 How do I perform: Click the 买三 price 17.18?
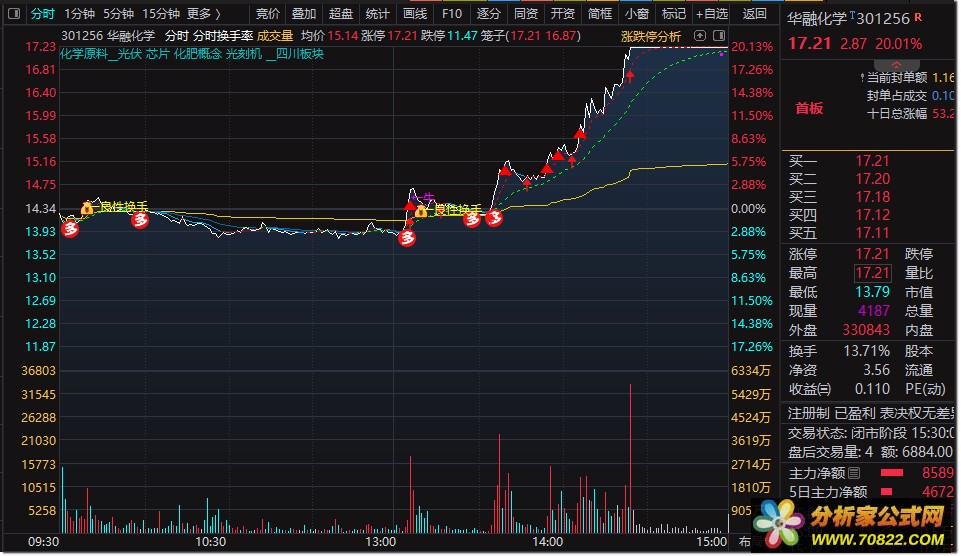(872, 197)
